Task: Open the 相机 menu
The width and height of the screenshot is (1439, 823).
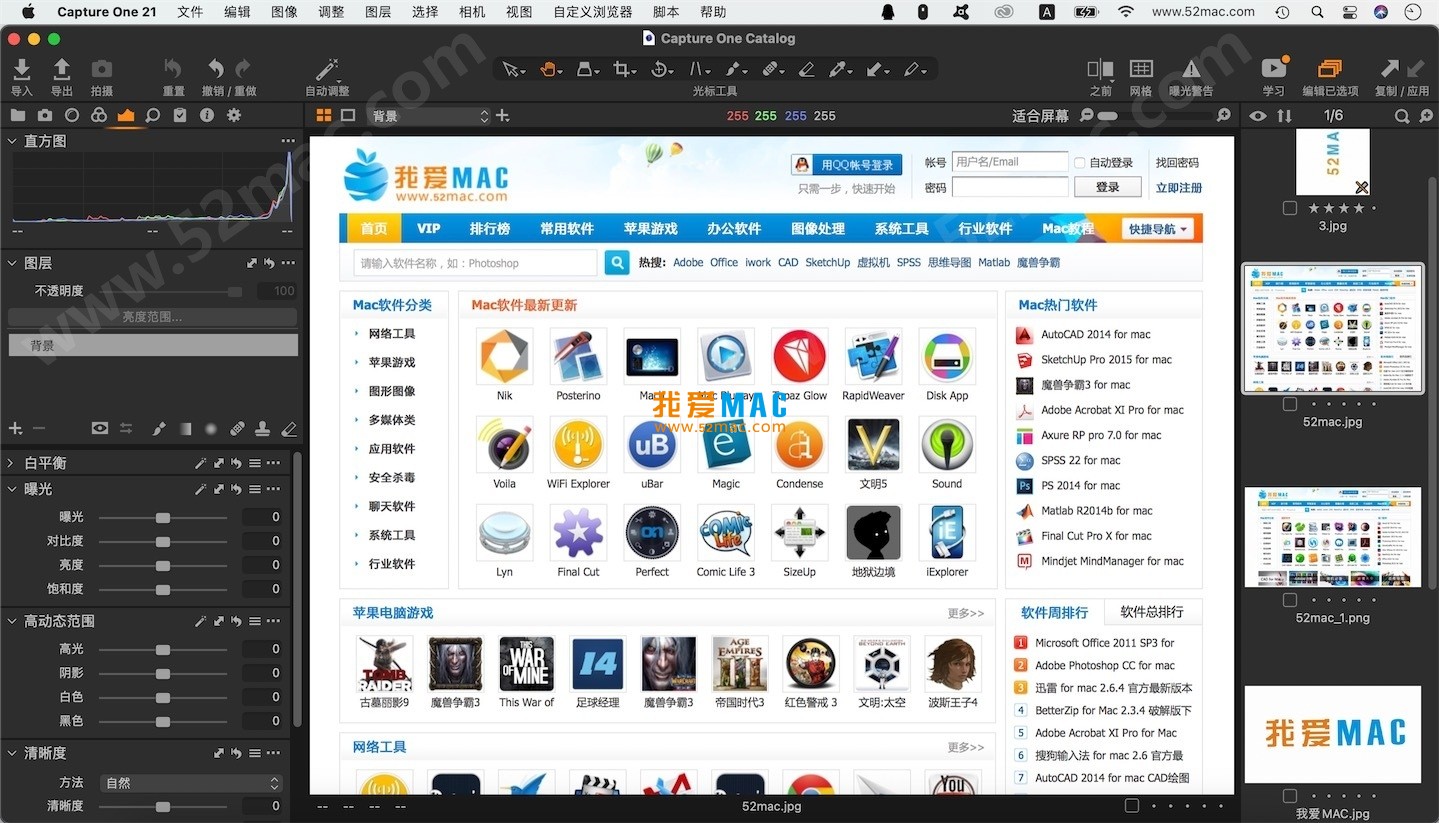Action: point(472,12)
